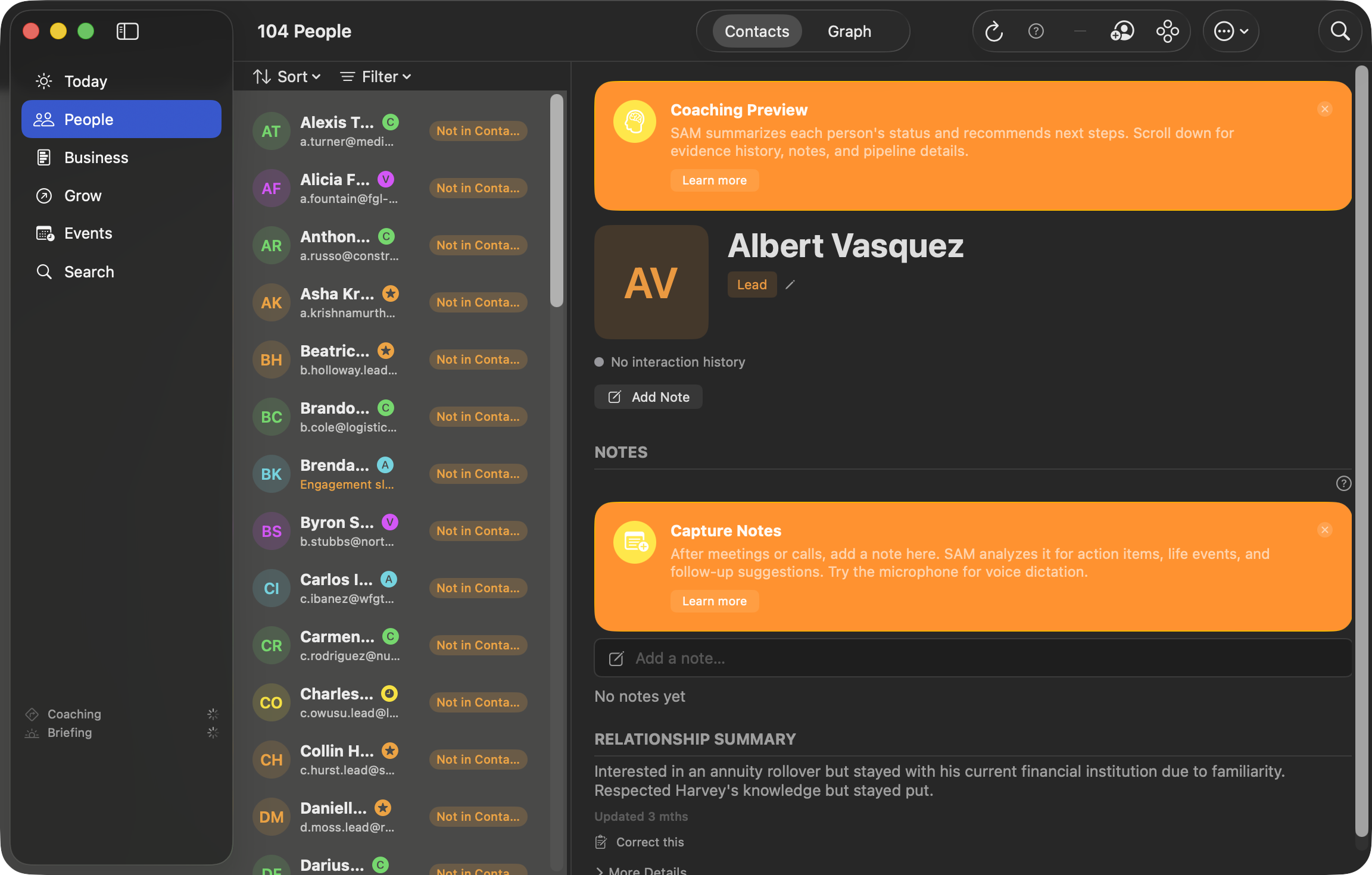The width and height of the screenshot is (1372, 875).
Task: Edit the Lead tag with the pencil icon
Action: coord(790,285)
